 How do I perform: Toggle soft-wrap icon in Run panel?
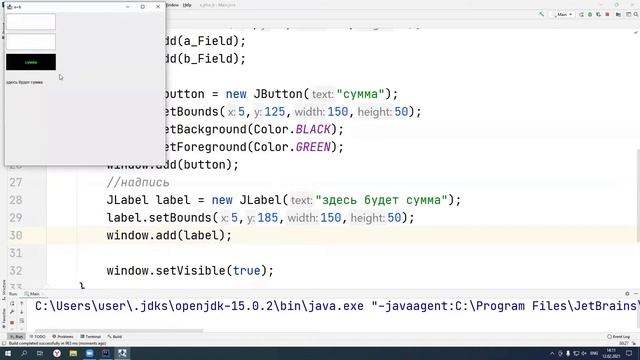pyautogui.click(x=22, y=321)
